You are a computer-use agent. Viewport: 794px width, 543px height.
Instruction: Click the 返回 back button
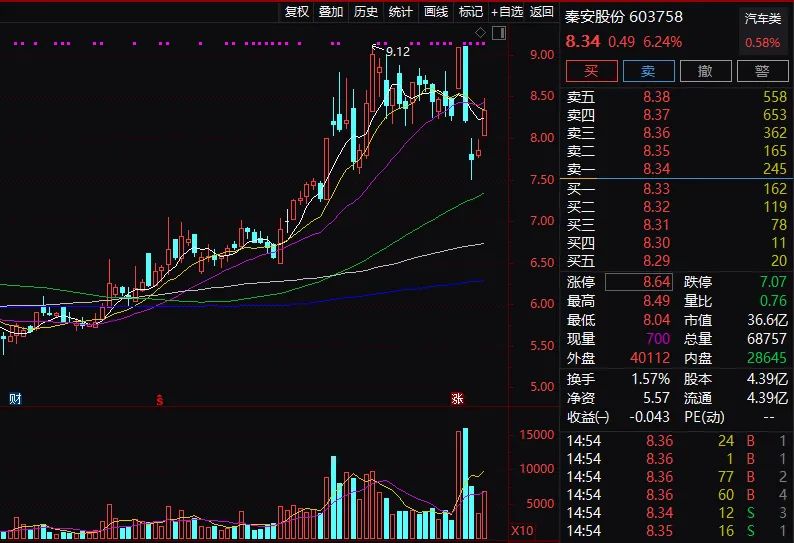[541, 12]
